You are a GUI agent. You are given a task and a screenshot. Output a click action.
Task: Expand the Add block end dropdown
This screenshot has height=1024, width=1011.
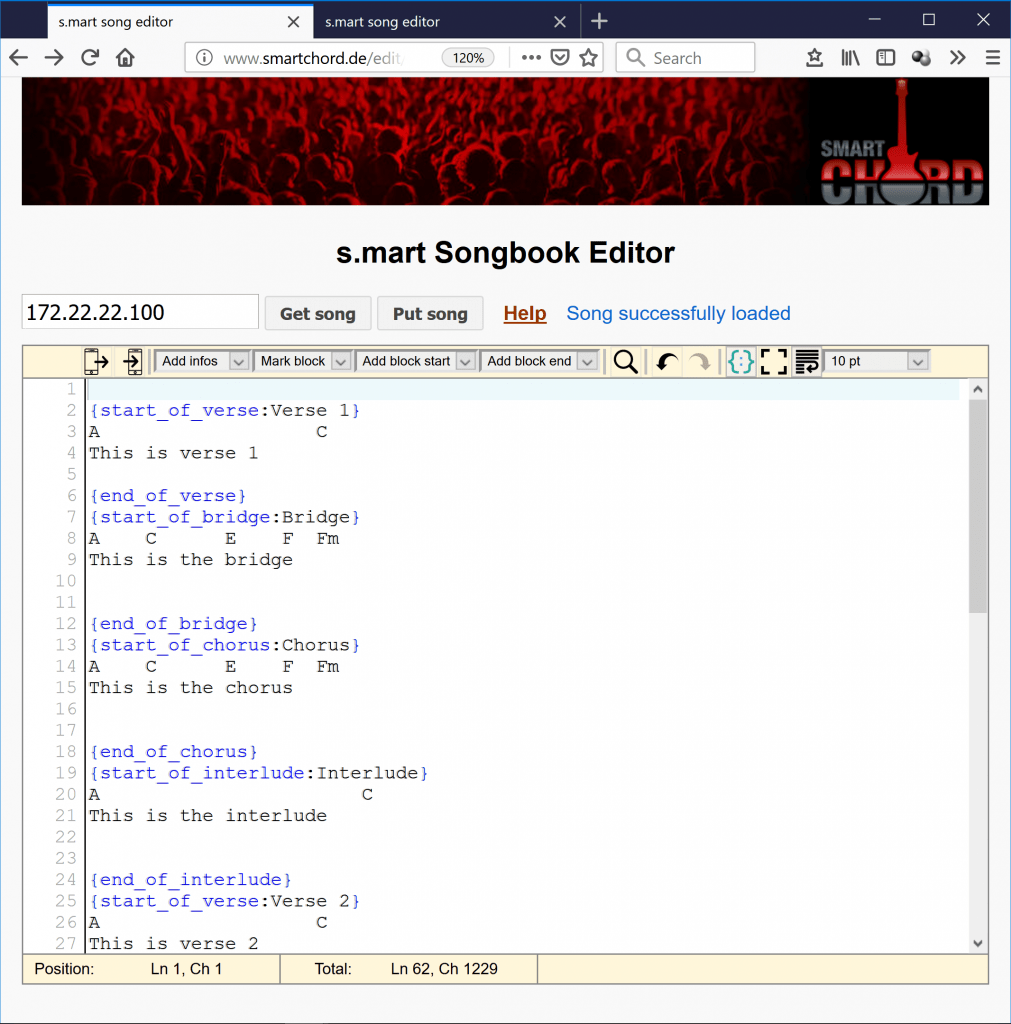[539, 361]
